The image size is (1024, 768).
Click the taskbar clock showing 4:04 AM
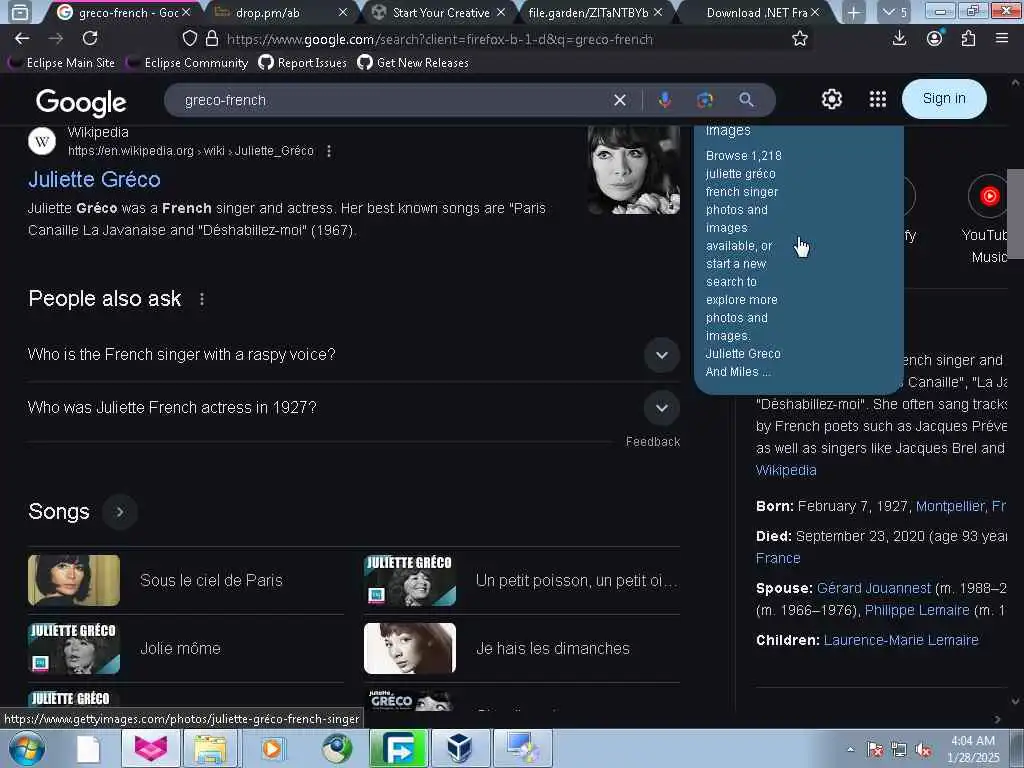pyautogui.click(x=973, y=749)
